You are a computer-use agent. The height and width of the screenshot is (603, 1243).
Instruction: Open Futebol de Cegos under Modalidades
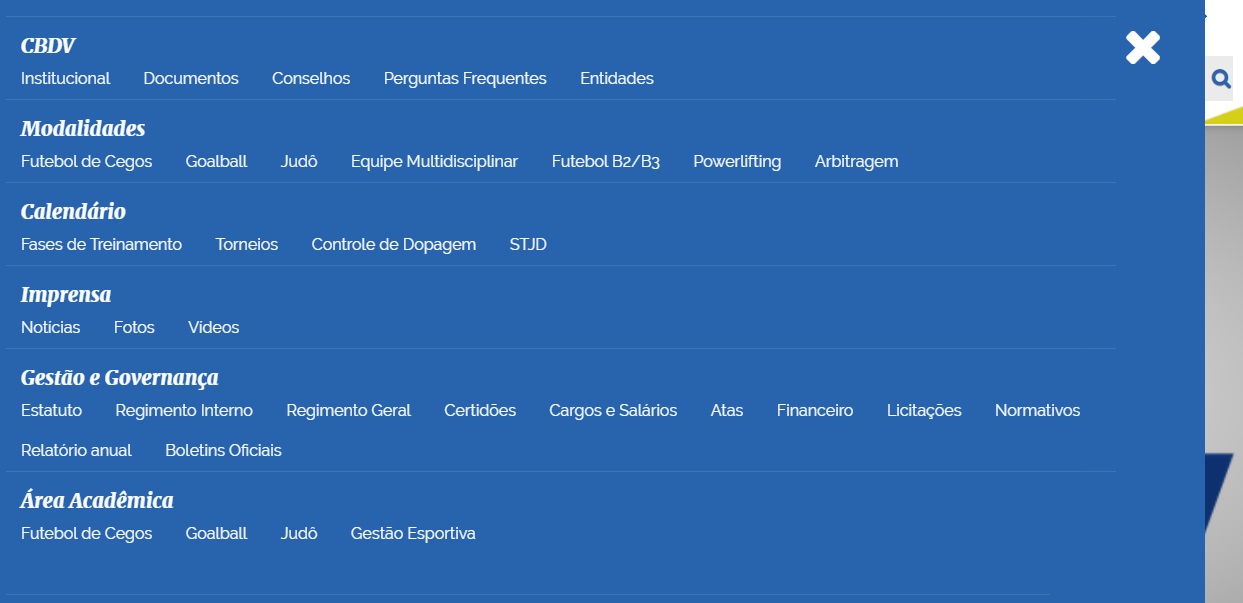pyautogui.click(x=87, y=161)
